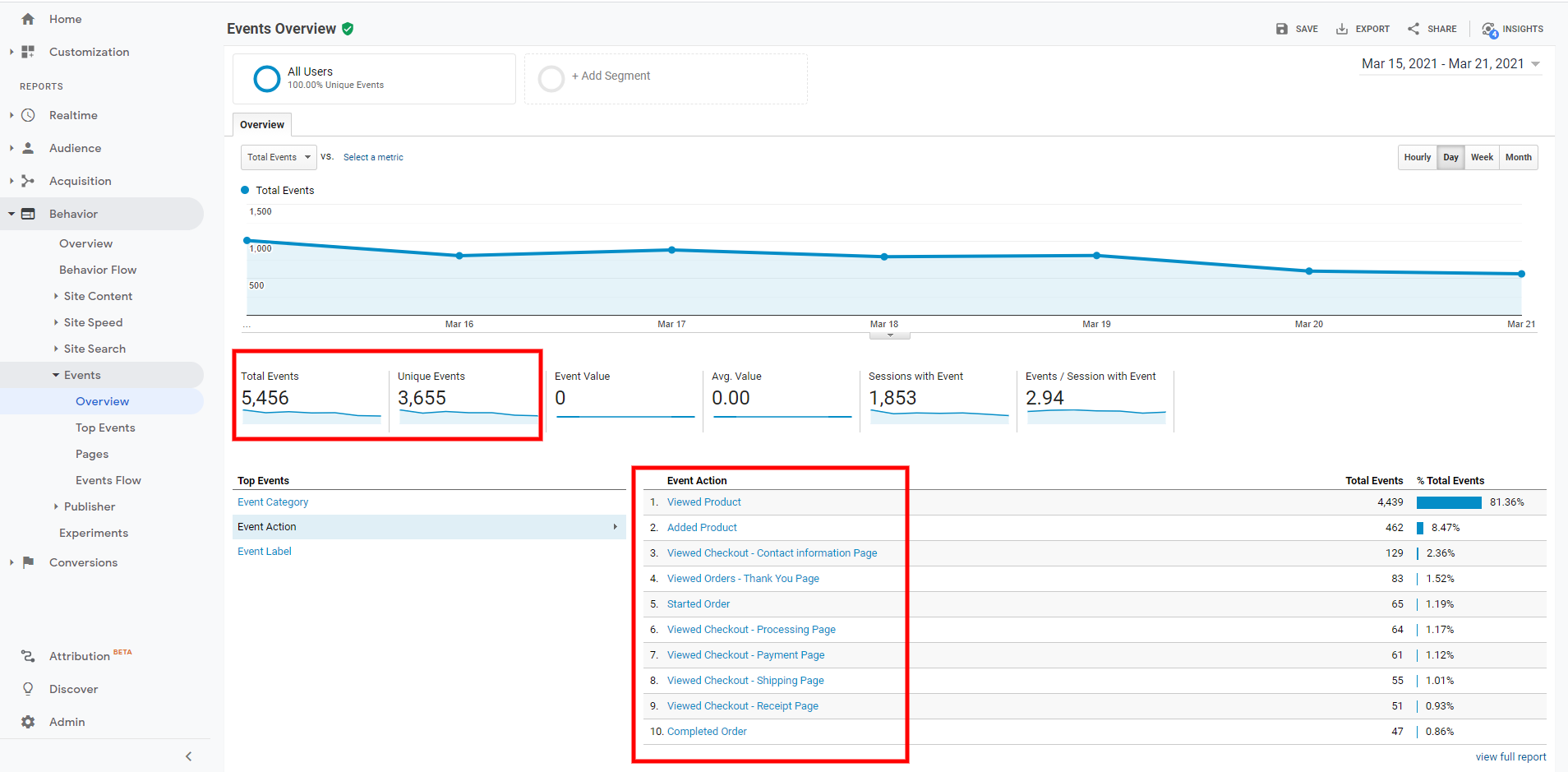The image size is (1568, 772).
Task: Click the green verified shield icon
Action: 348,29
